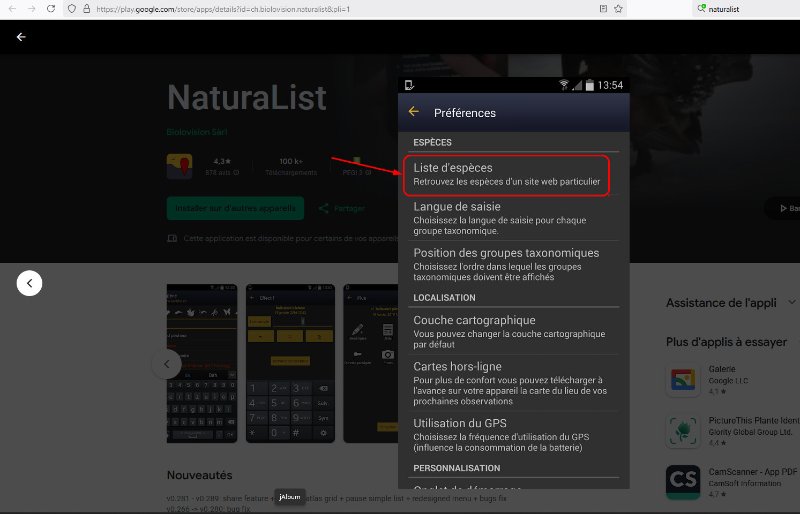The image size is (800, 514).
Task: Reload the page with refresh icon
Action: (x=51, y=9)
